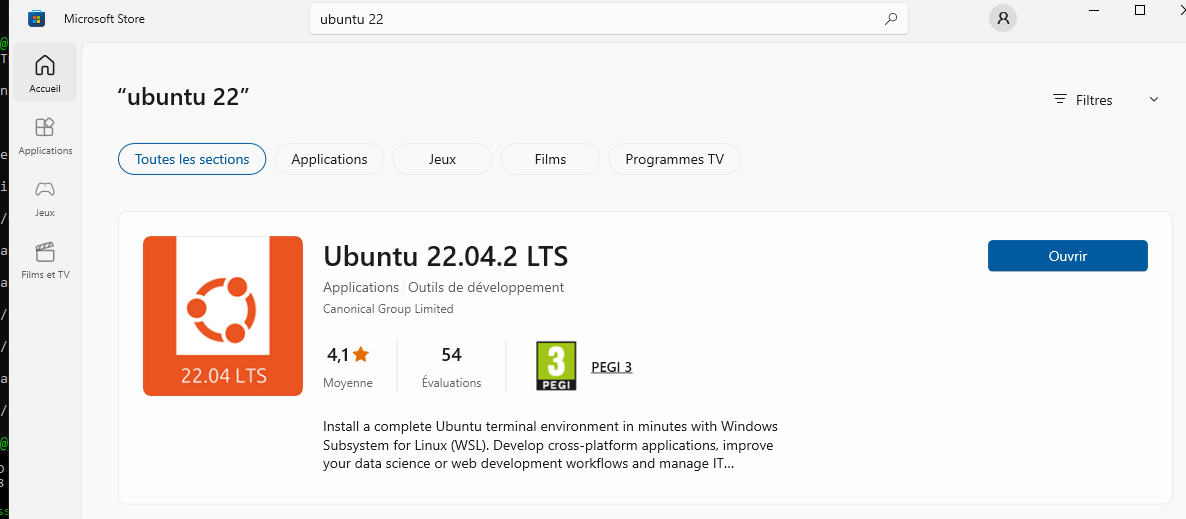Select the Toutes les sections filter
The width and height of the screenshot is (1186, 519).
point(192,159)
